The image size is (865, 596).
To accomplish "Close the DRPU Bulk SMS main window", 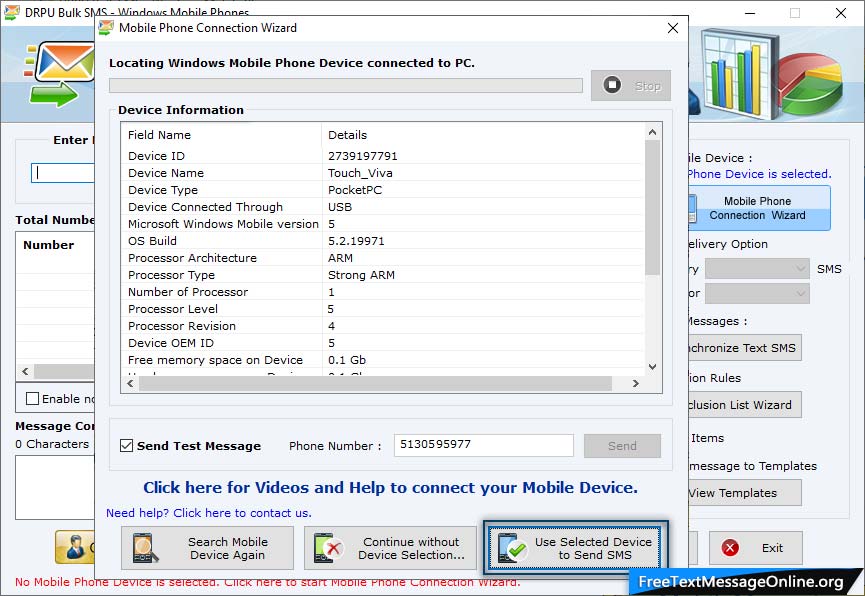I will tap(841, 13).
